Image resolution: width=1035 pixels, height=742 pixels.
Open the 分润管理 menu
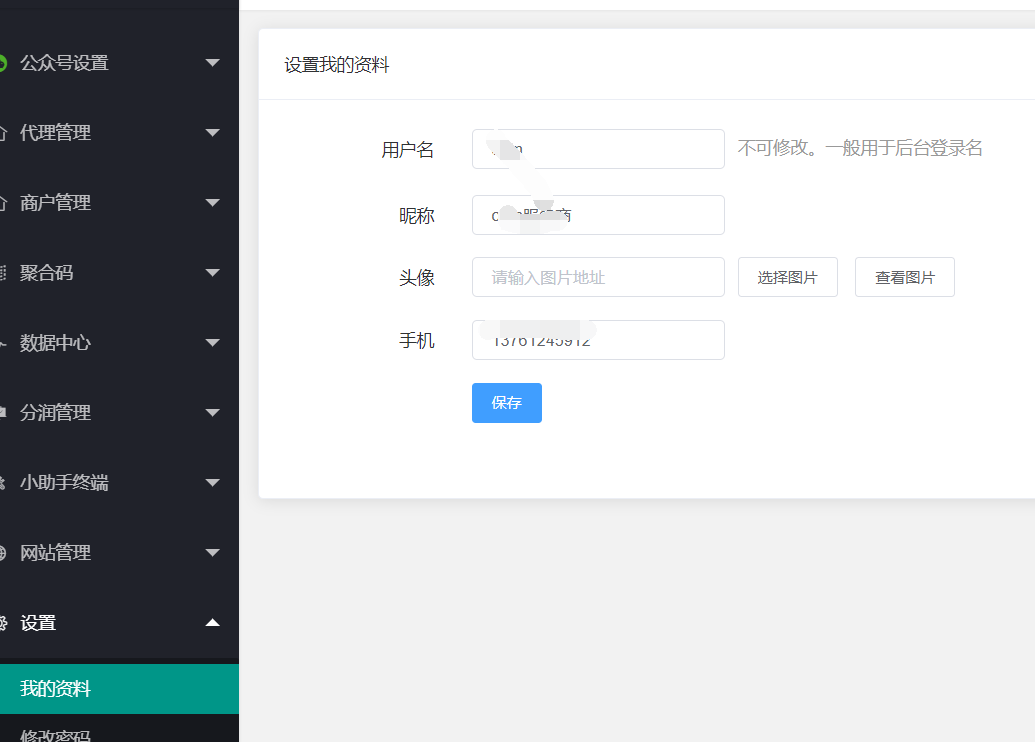pos(119,413)
